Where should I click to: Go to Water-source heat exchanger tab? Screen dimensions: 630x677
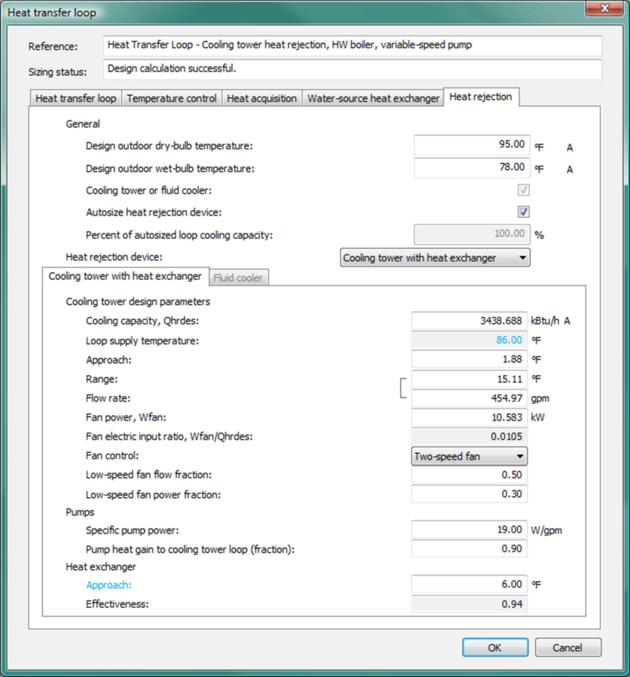[x=373, y=98]
